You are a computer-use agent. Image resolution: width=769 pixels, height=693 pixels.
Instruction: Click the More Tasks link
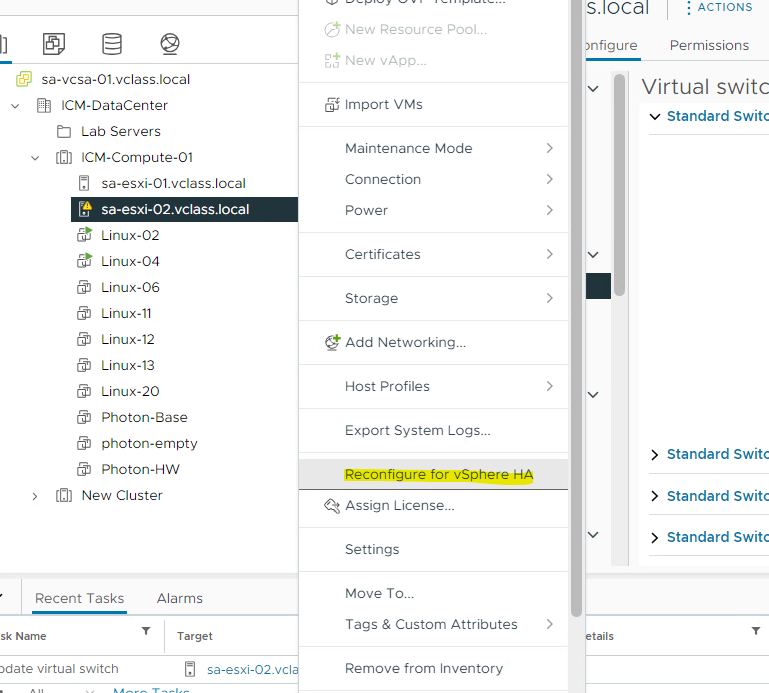[151, 690]
